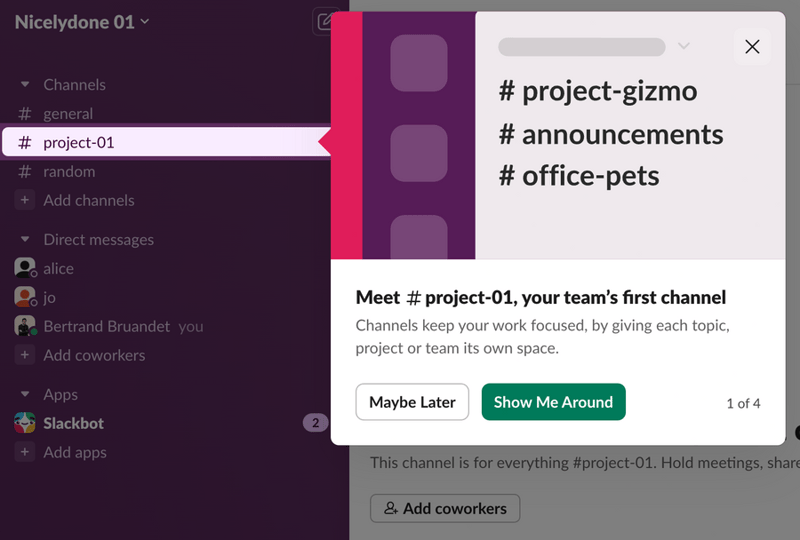Image resolution: width=800 pixels, height=540 pixels.
Task: Click jo's avatar icon
Action: (25, 297)
